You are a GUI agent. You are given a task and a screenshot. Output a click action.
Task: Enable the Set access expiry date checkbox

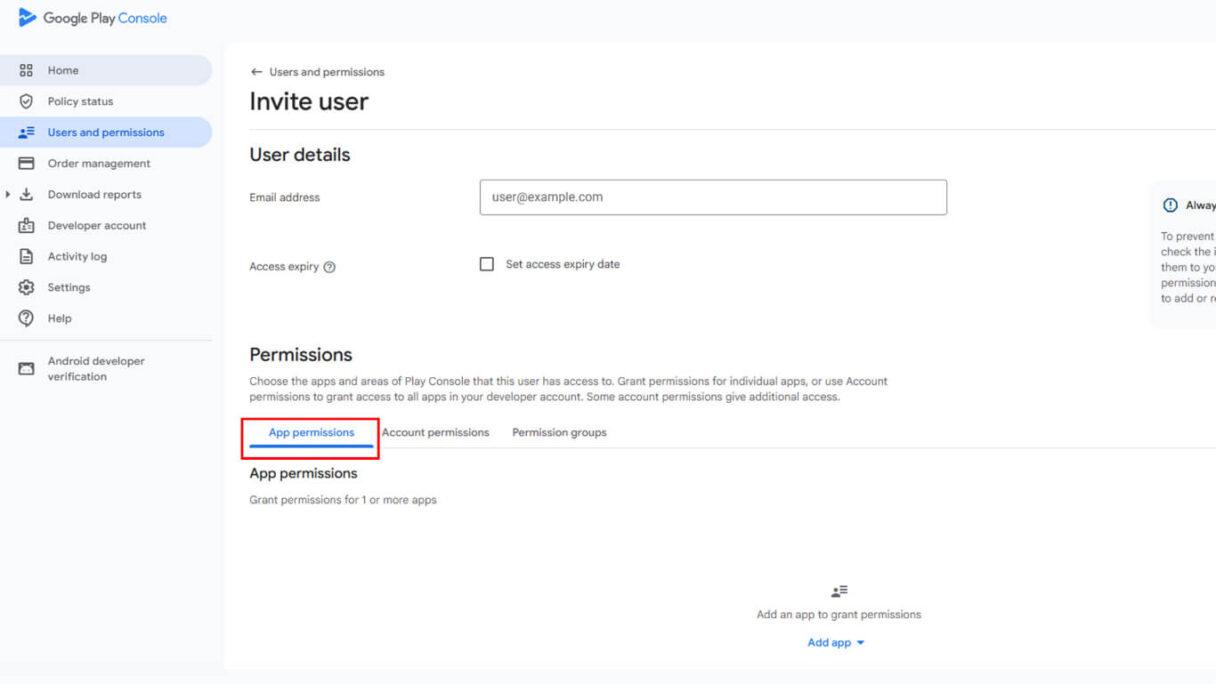click(487, 265)
